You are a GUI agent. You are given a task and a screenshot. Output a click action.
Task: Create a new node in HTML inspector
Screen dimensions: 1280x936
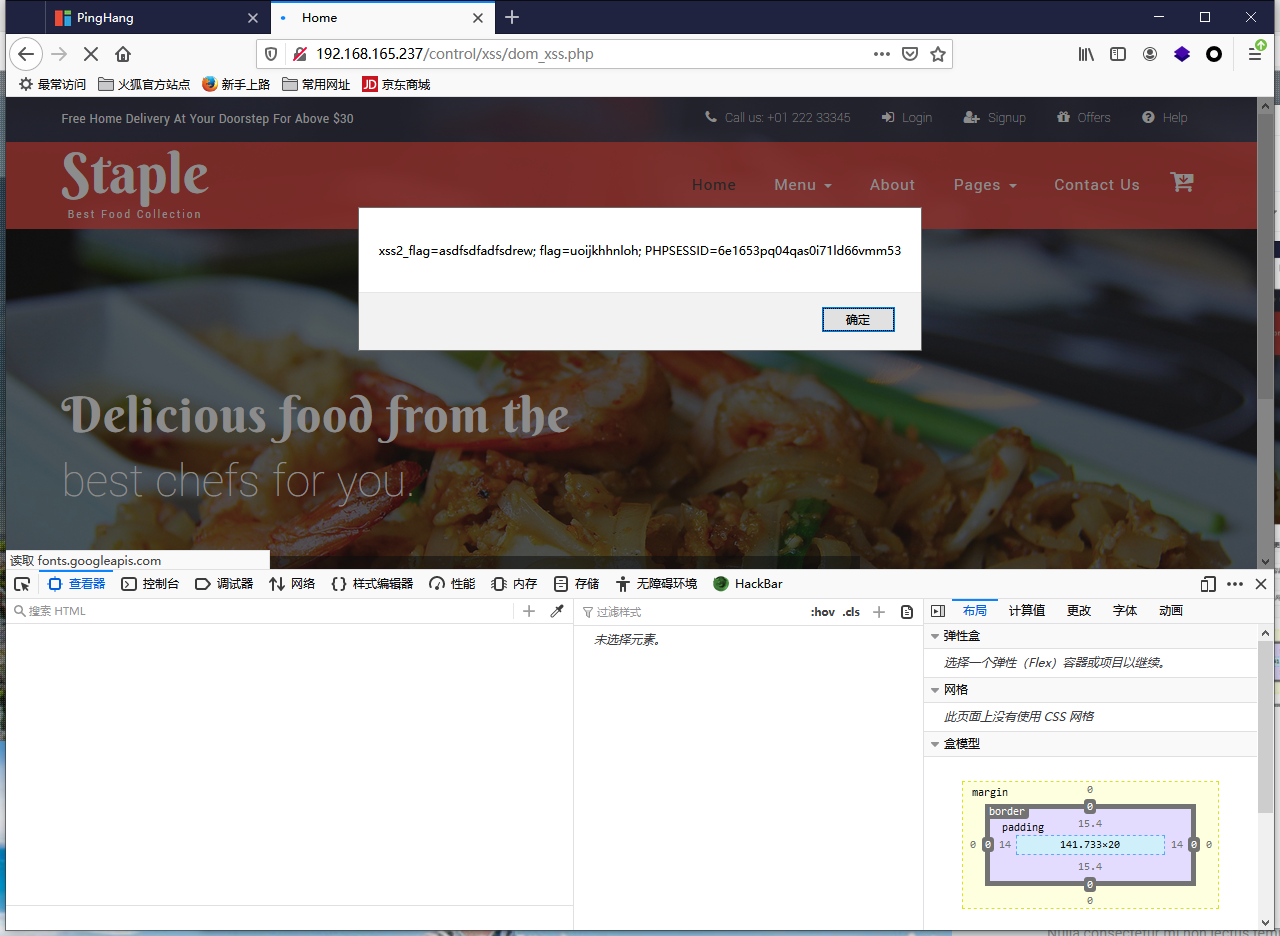(529, 611)
